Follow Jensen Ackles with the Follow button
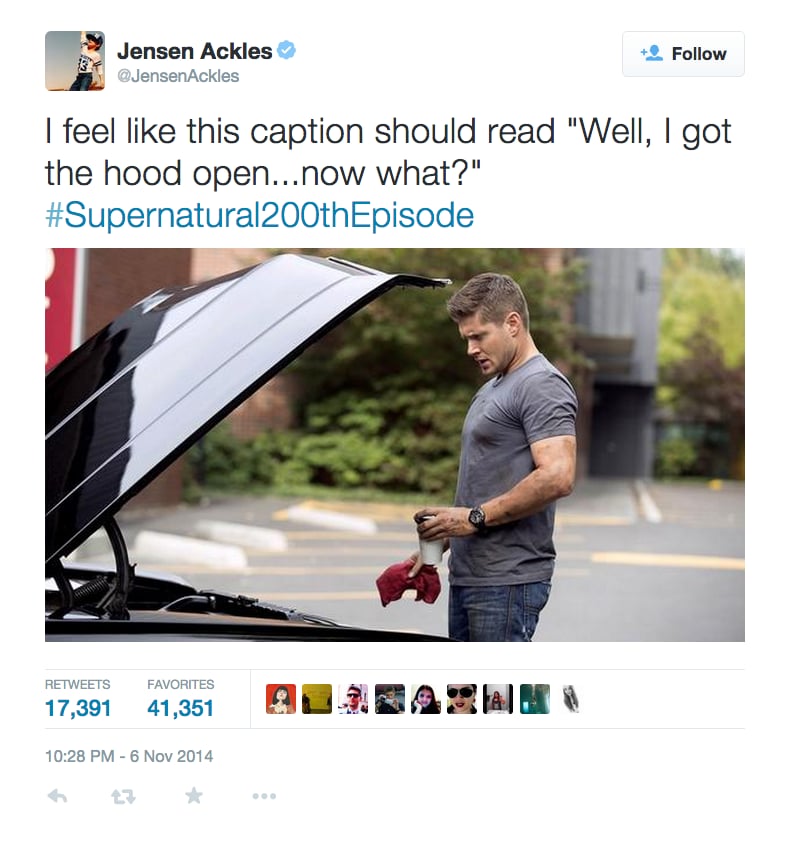791x843 pixels. 683,54
